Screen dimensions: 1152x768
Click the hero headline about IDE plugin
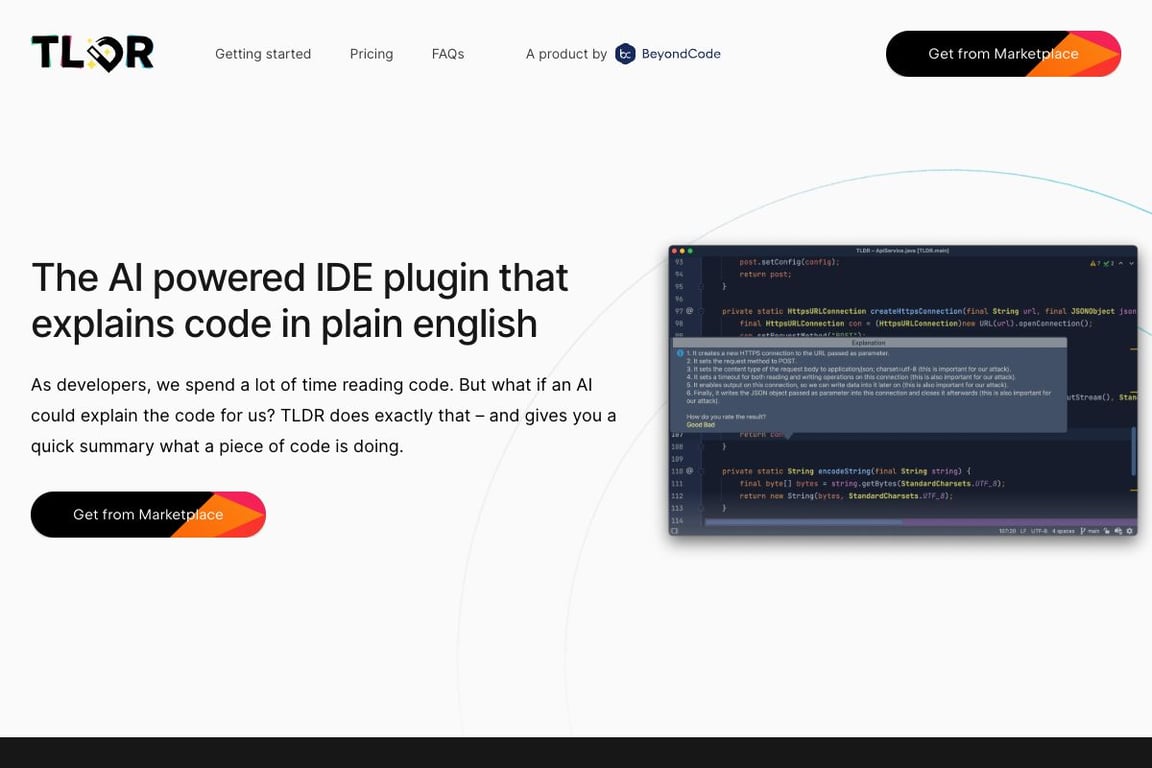299,301
